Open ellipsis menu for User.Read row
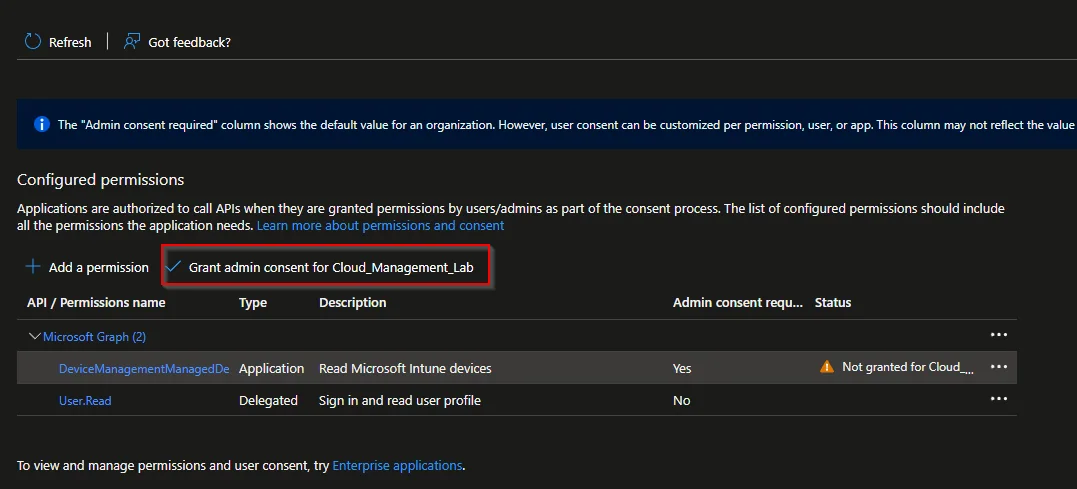The height and width of the screenshot is (489, 1077). (998, 398)
